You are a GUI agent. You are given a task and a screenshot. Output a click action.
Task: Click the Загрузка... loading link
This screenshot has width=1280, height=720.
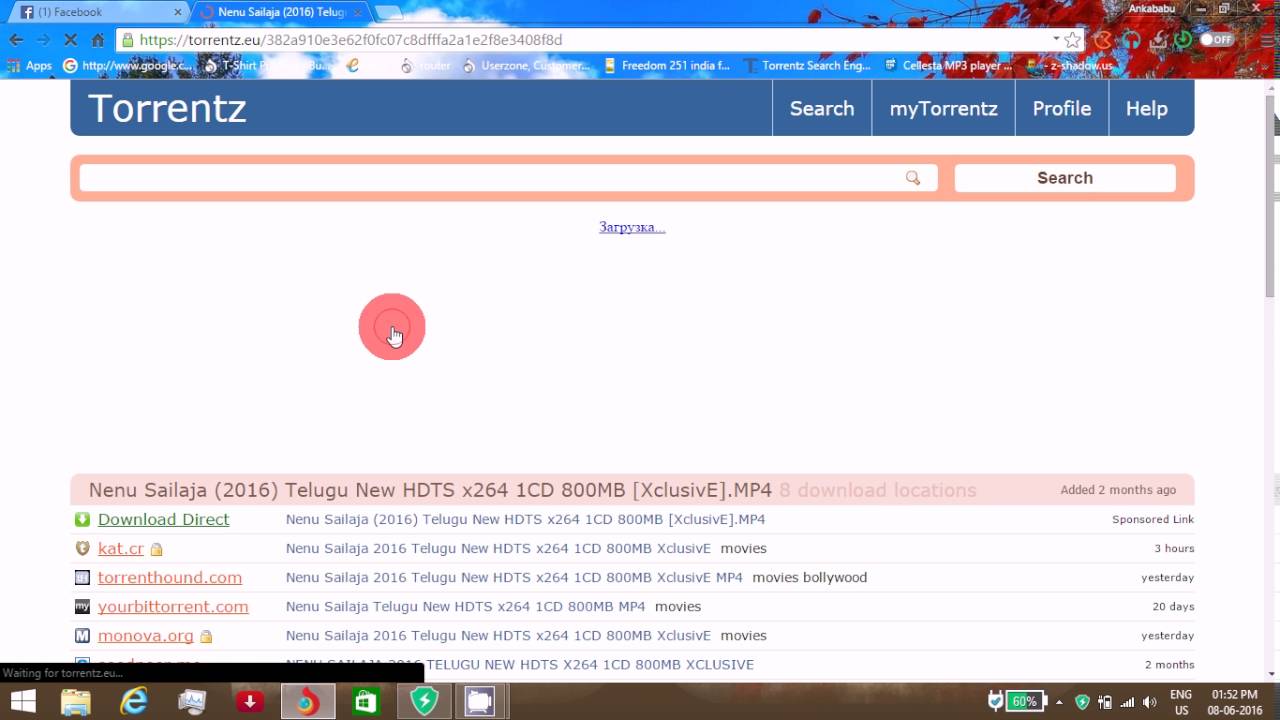(x=632, y=227)
